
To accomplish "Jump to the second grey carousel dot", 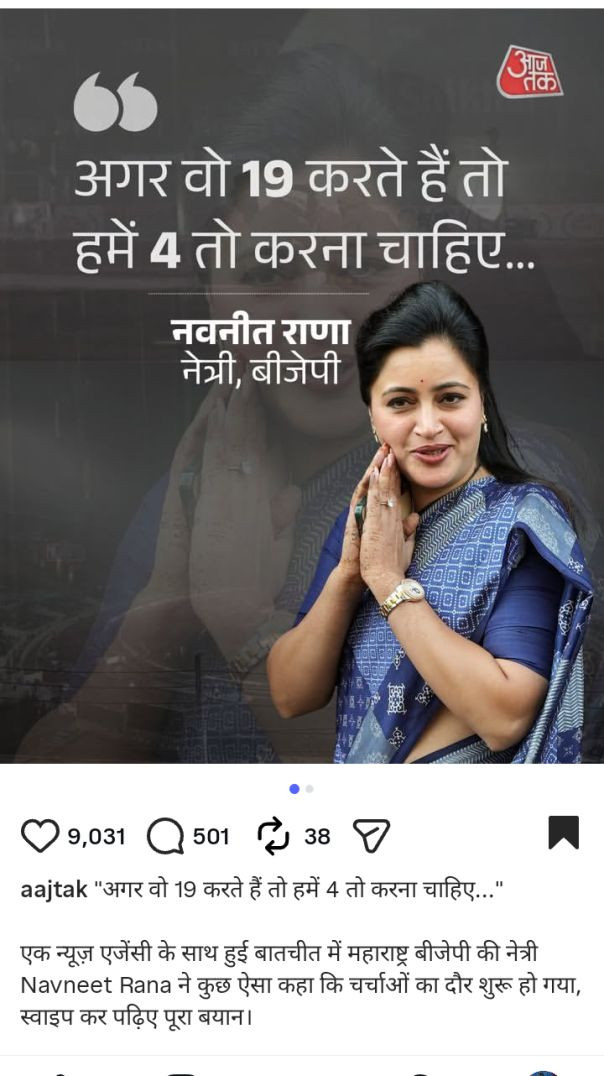I will coord(310,789).
